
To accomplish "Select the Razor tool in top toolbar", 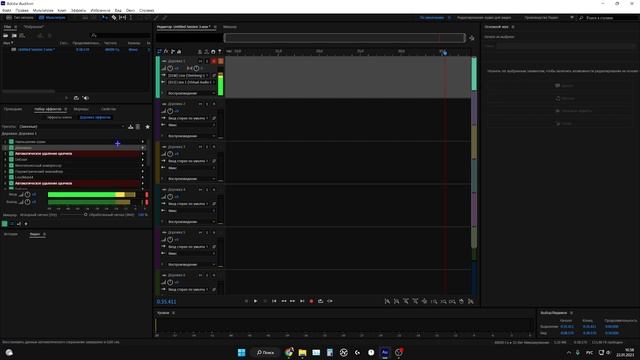I will tap(114, 18).
